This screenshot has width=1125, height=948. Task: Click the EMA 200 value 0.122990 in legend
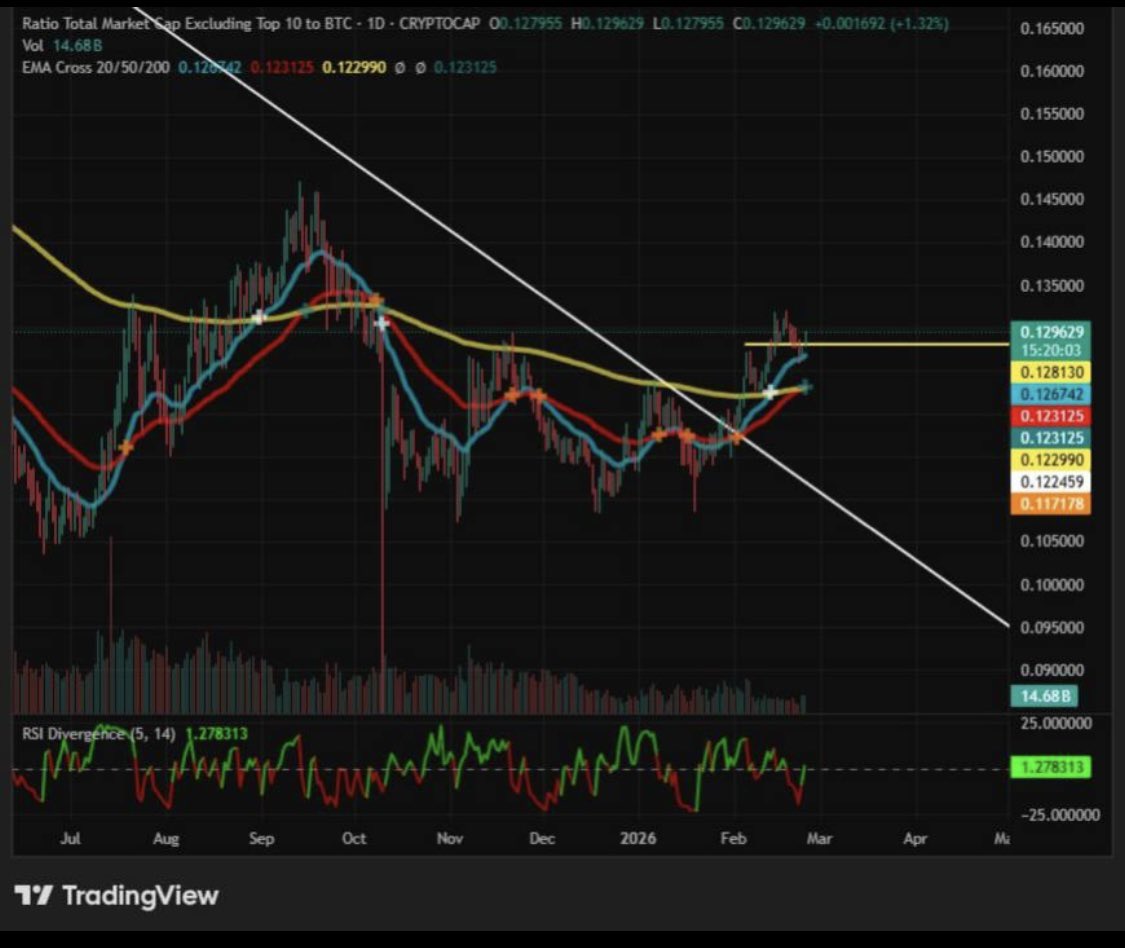coord(354,67)
